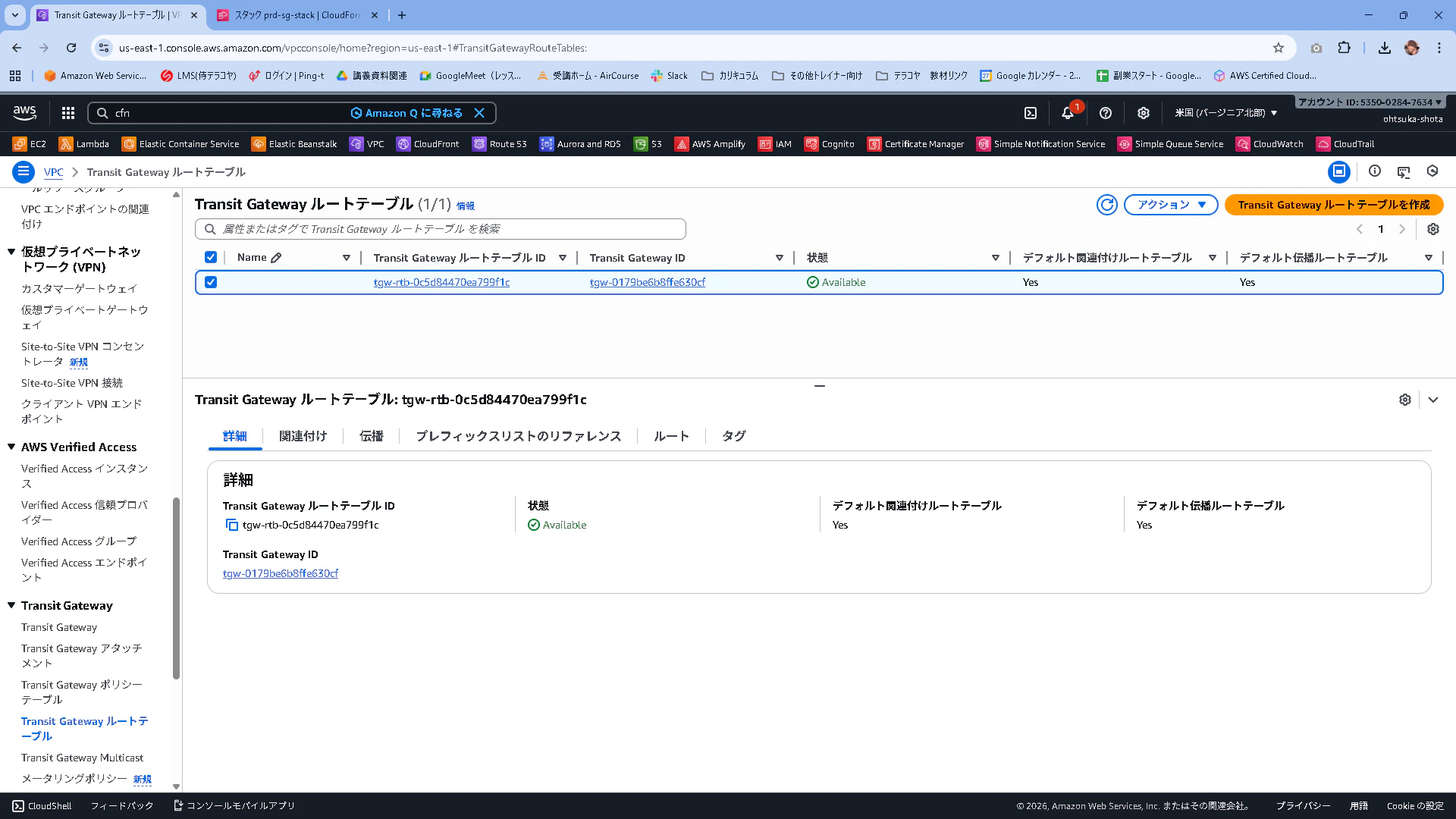The width and height of the screenshot is (1456, 819).
Task: Refresh the route tables list
Action: (1107, 205)
